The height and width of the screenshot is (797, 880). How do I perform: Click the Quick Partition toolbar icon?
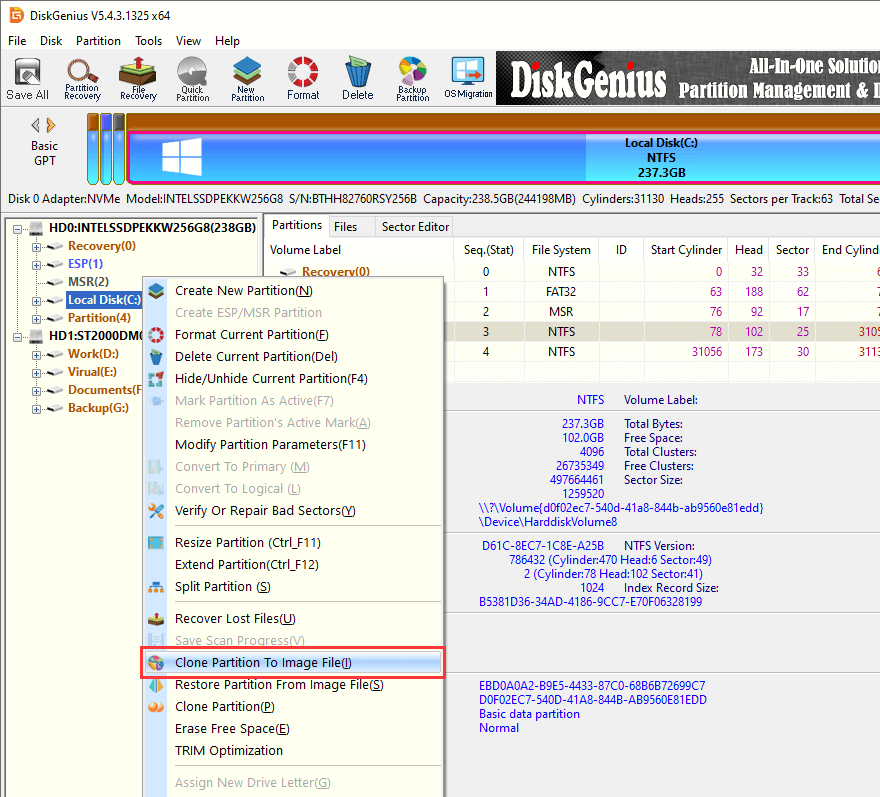[x=193, y=79]
